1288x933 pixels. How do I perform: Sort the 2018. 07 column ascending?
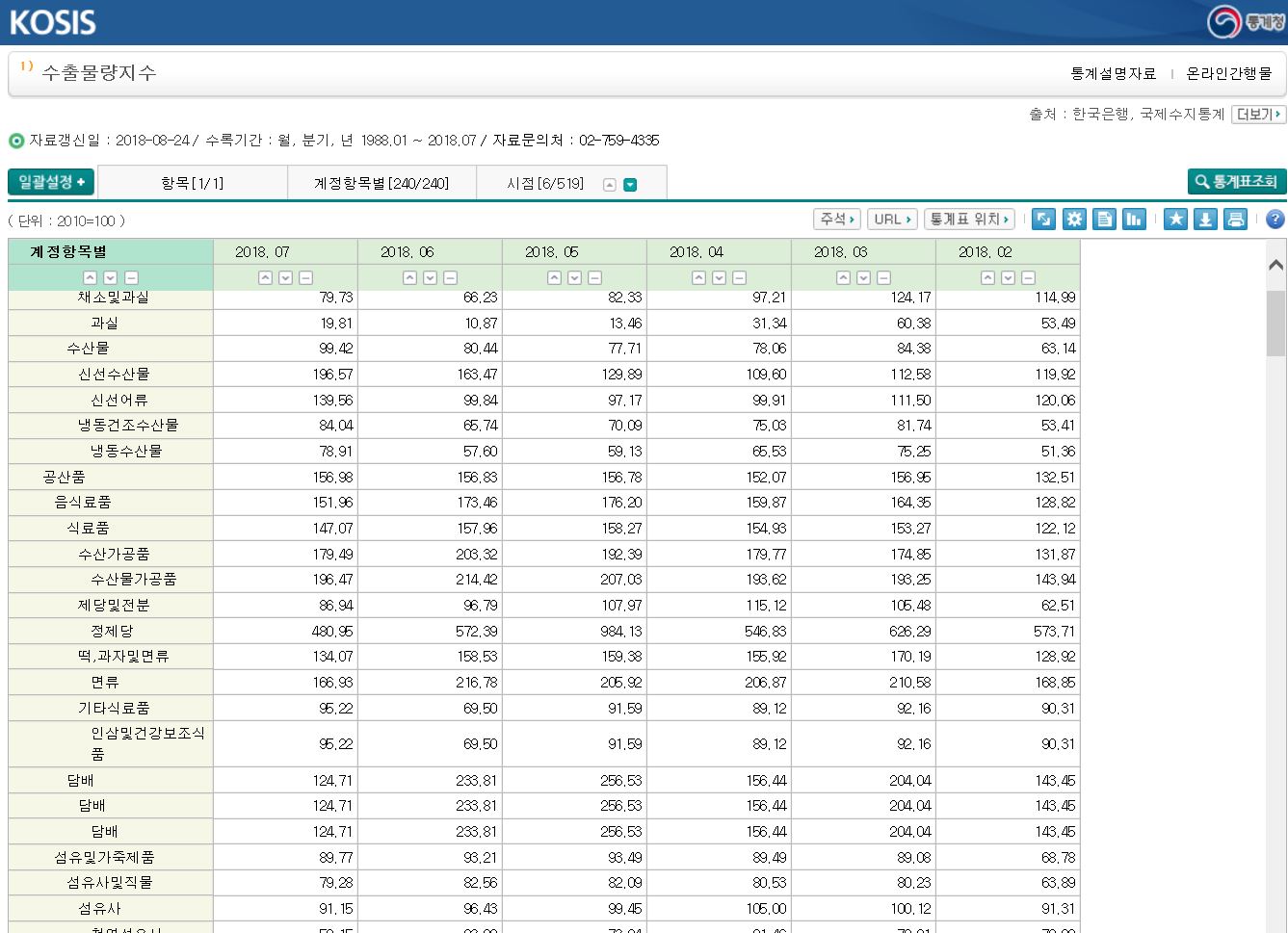265,278
